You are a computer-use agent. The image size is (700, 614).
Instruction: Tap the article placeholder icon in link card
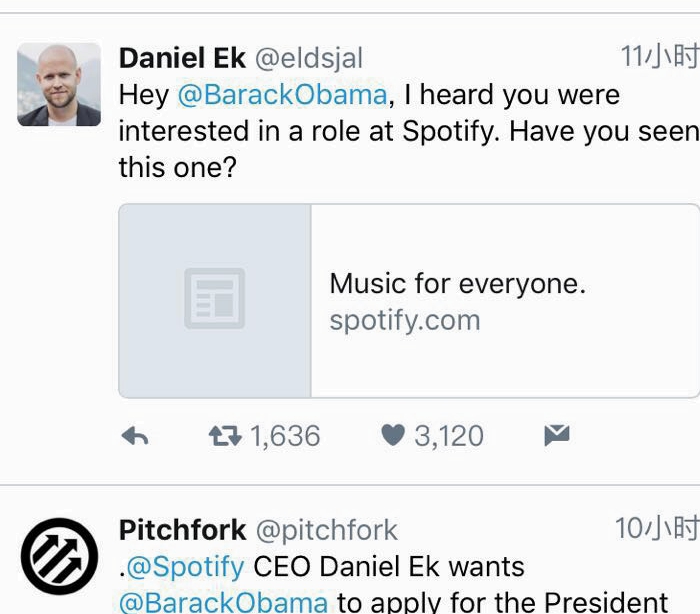[x=215, y=299]
